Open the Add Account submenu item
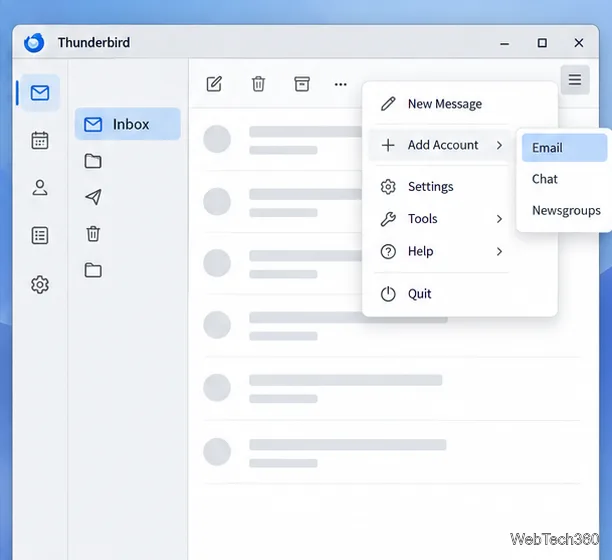Viewport: 612px width, 560px height. pyautogui.click(x=439, y=145)
